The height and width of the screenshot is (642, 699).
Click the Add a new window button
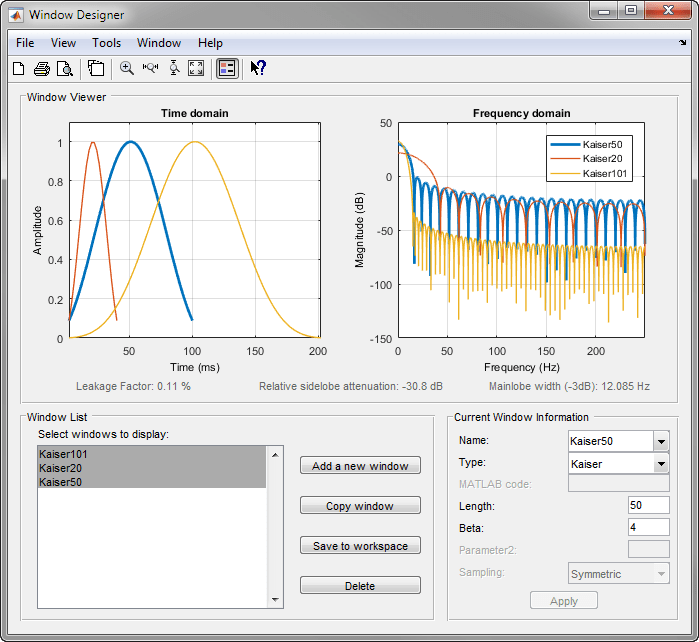click(x=360, y=466)
